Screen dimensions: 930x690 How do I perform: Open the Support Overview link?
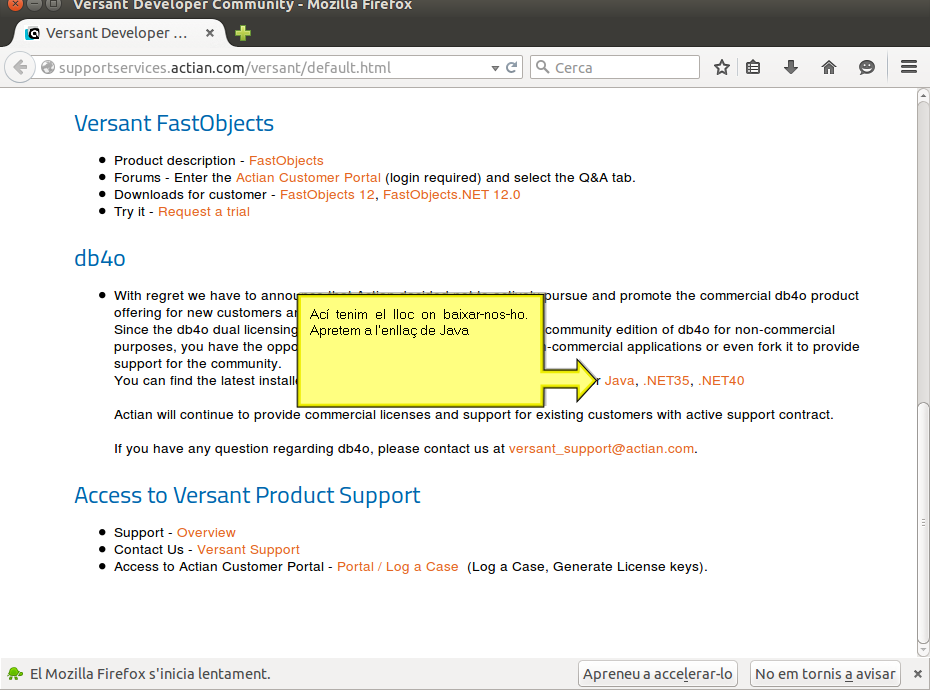point(206,533)
